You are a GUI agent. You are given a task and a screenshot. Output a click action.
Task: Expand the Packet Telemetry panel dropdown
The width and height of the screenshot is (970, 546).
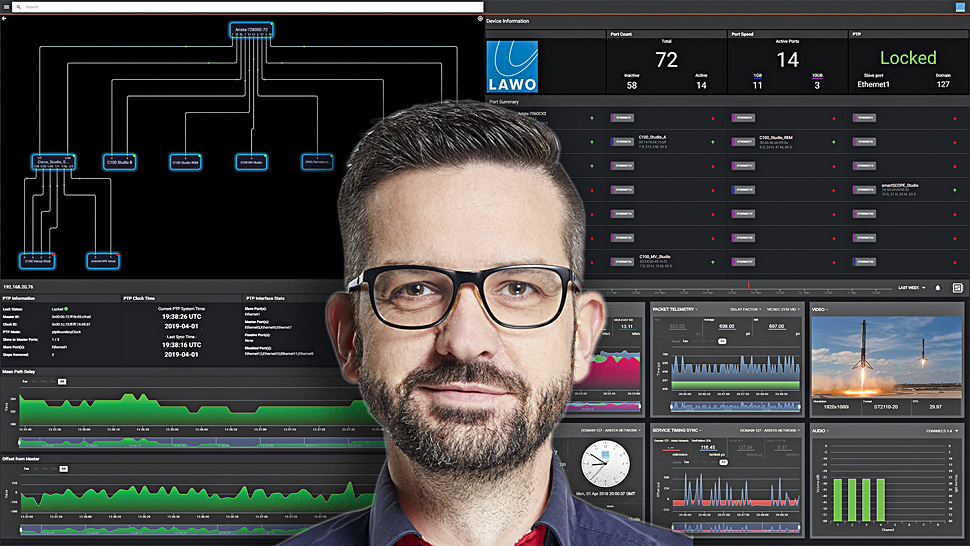[x=678, y=310]
